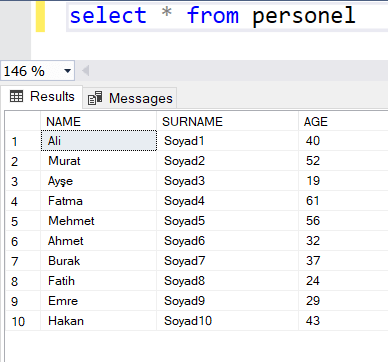The height and width of the screenshot is (362, 388).
Task: Select row header number 4
Action: coord(23,201)
